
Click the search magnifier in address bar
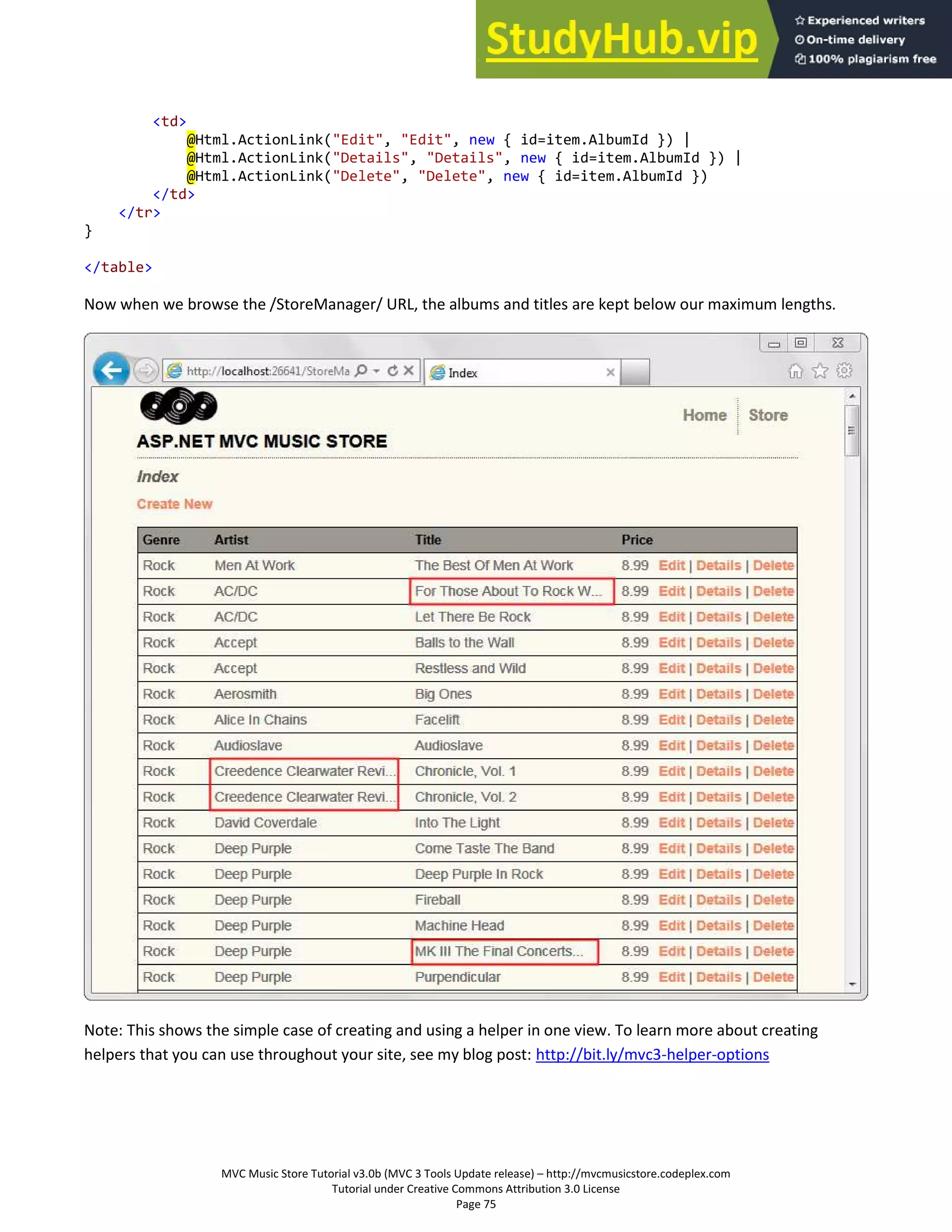tap(362, 371)
